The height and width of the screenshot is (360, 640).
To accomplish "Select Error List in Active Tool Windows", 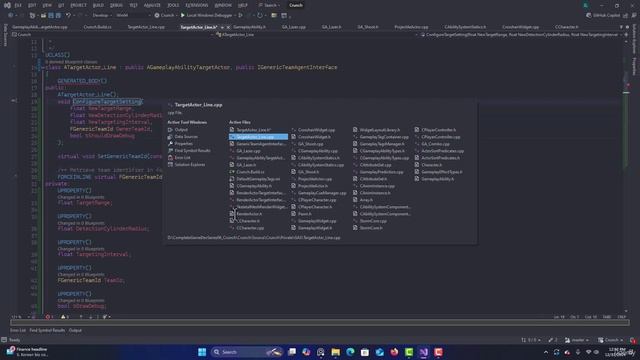I will (179, 158).
